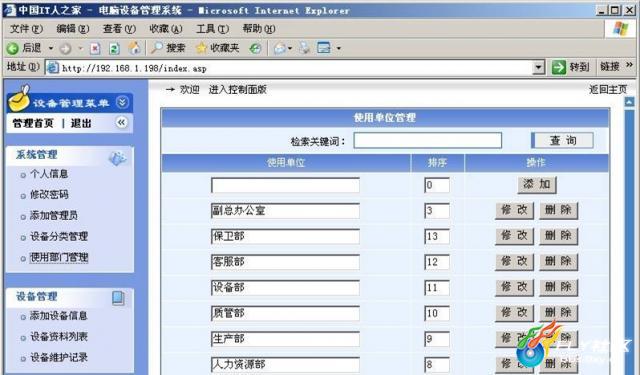Click the 生产部 name field
Image resolution: width=640 pixels, height=375 pixels.
(285, 339)
